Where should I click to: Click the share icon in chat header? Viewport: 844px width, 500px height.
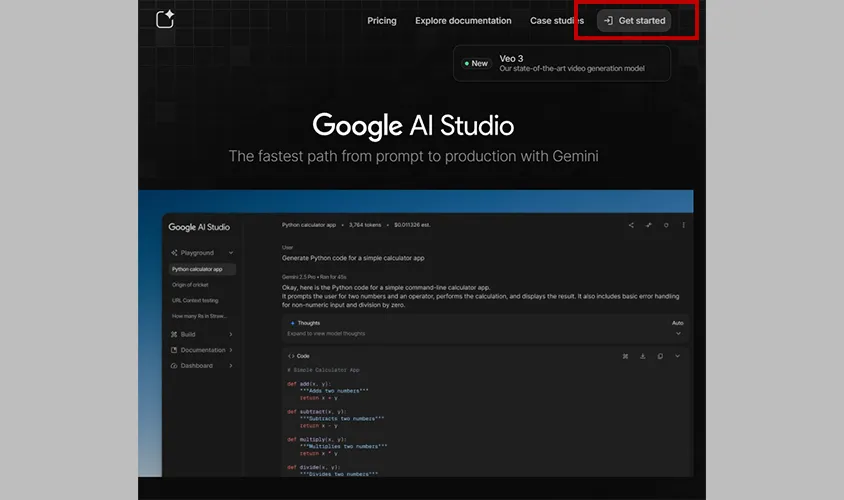(630, 226)
